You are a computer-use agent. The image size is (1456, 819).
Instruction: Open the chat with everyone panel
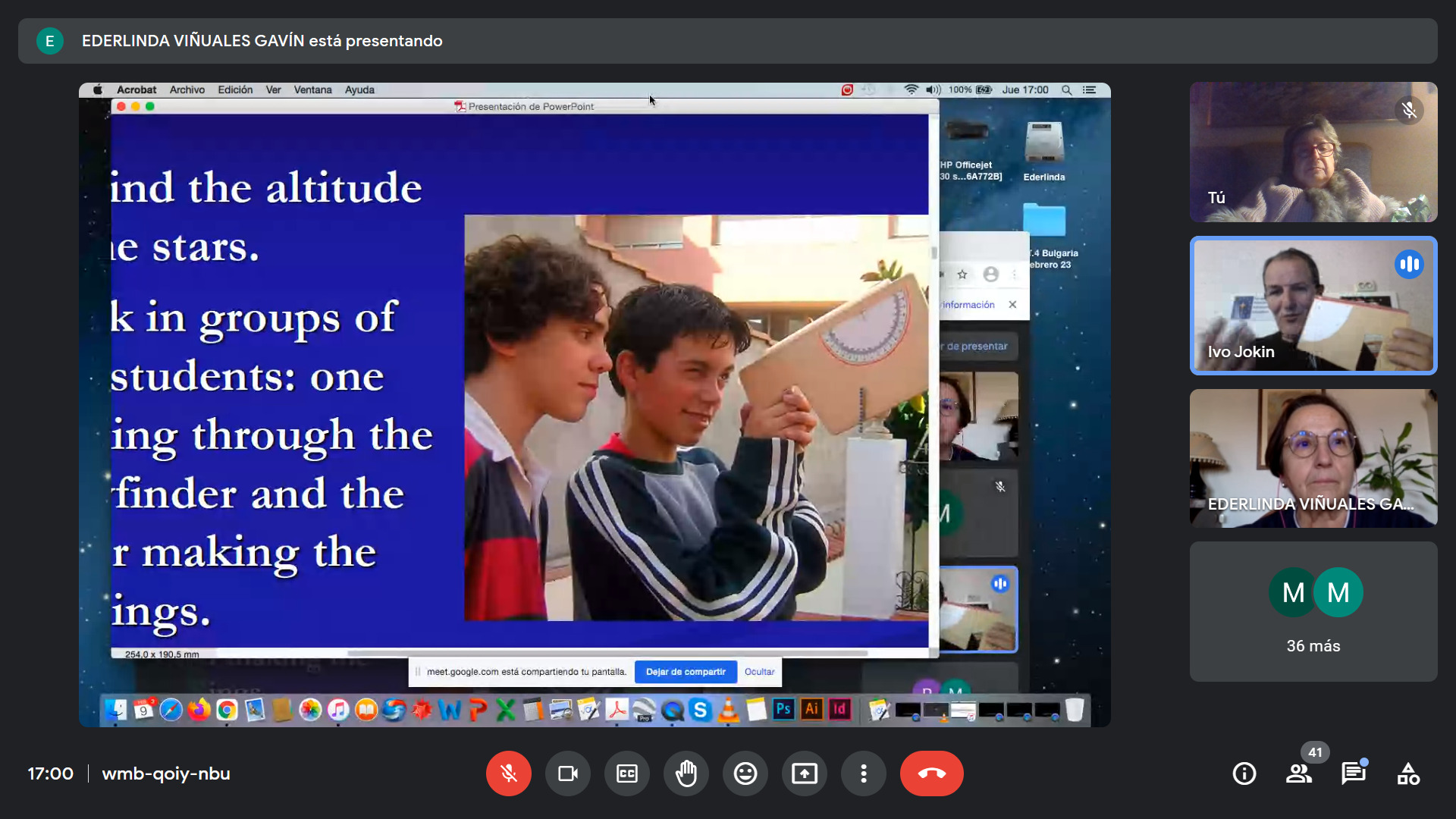click(1354, 773)
